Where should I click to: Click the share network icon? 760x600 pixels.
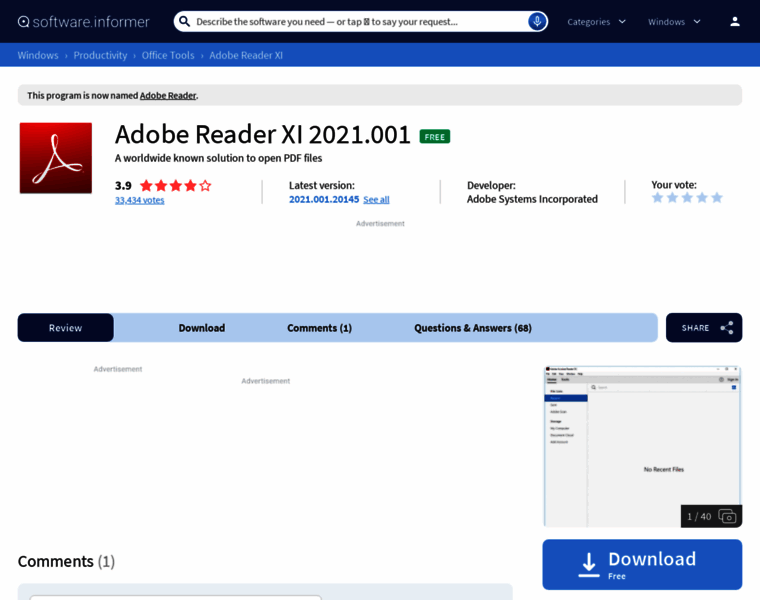[x=727, y=328]
